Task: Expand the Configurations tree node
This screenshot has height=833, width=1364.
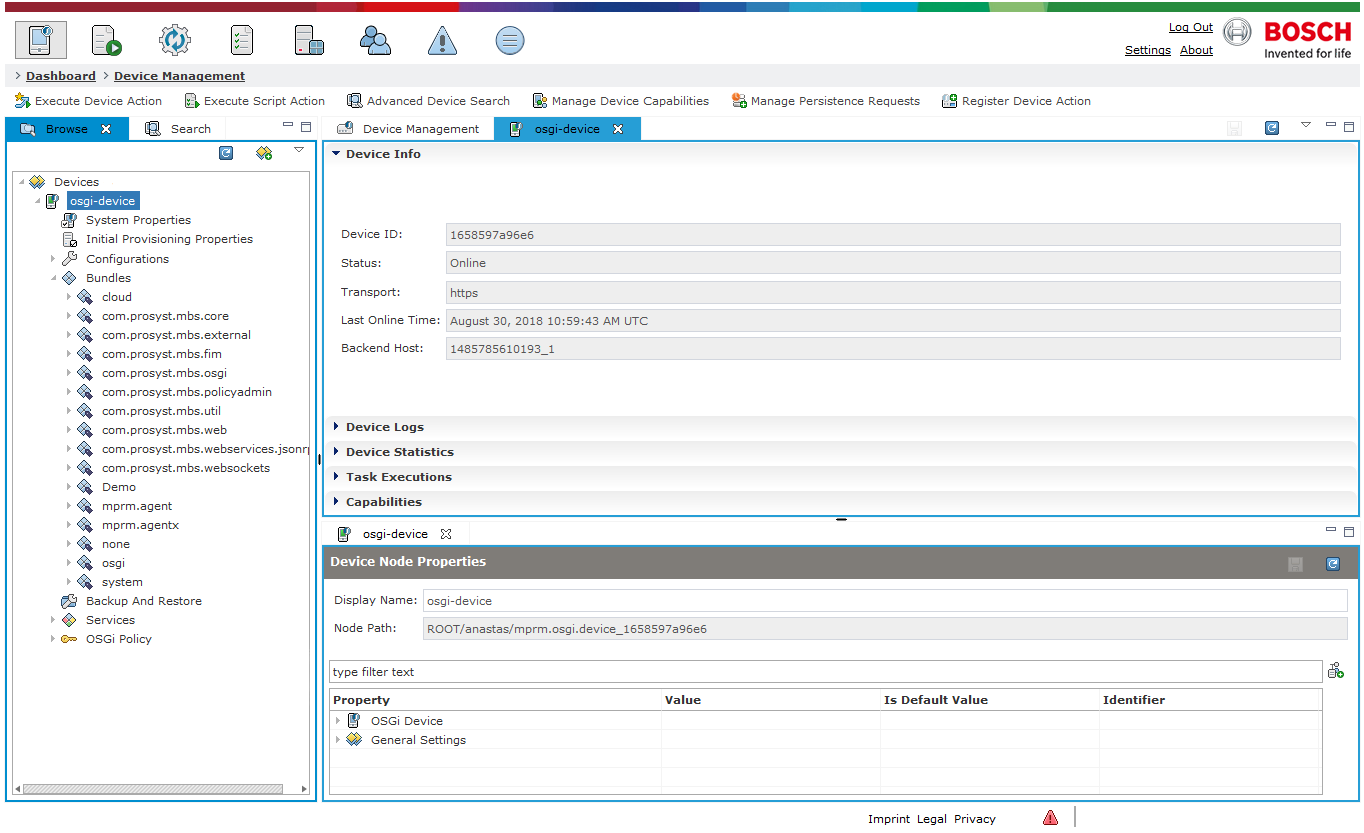Action: [x=53, y=259]
